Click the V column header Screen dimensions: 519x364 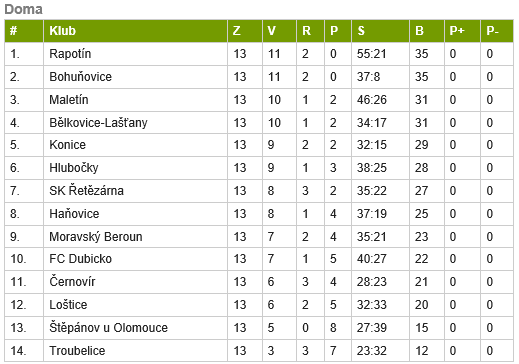pos(271,31)
